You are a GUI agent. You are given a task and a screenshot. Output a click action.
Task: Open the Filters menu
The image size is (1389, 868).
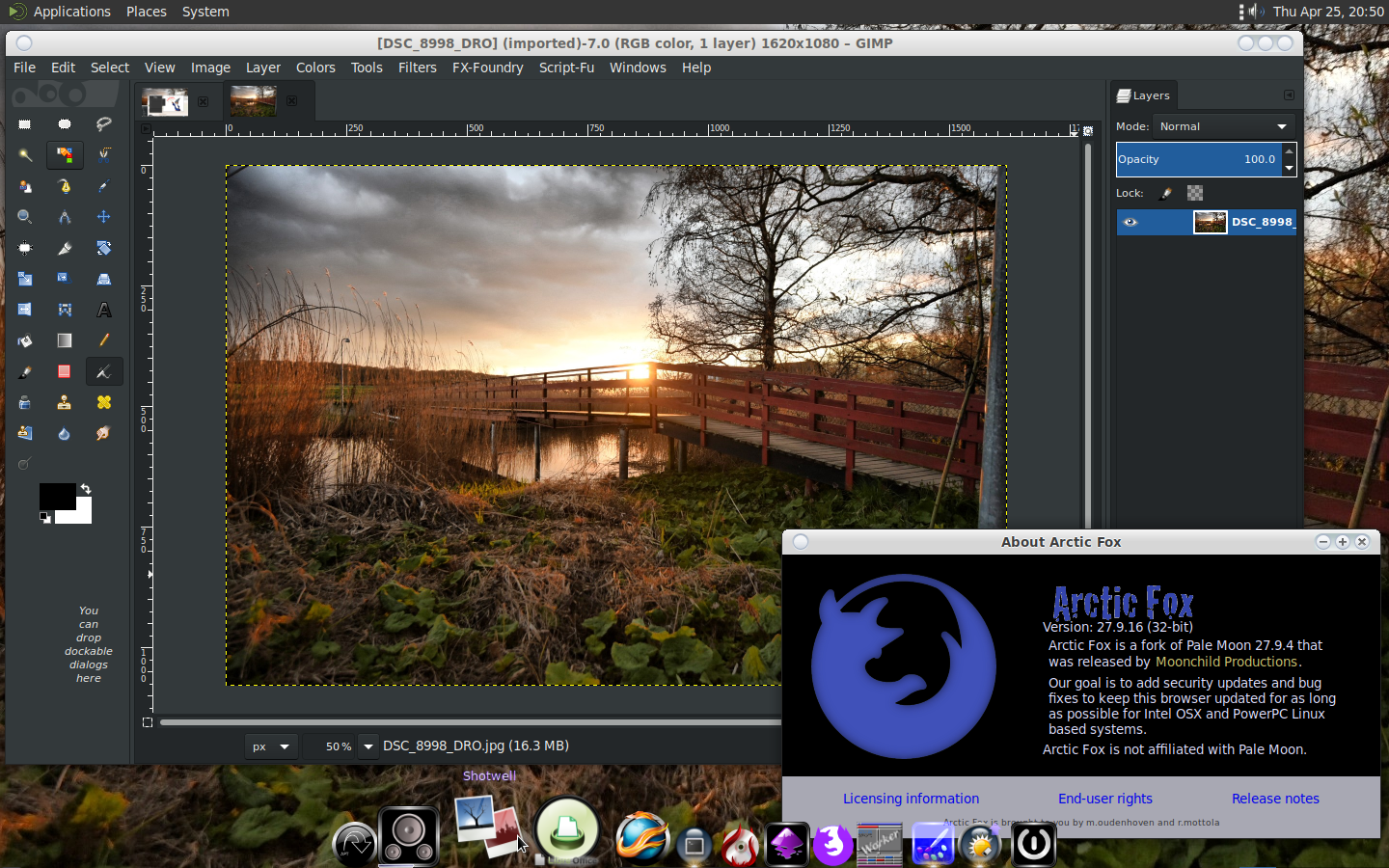417,68
